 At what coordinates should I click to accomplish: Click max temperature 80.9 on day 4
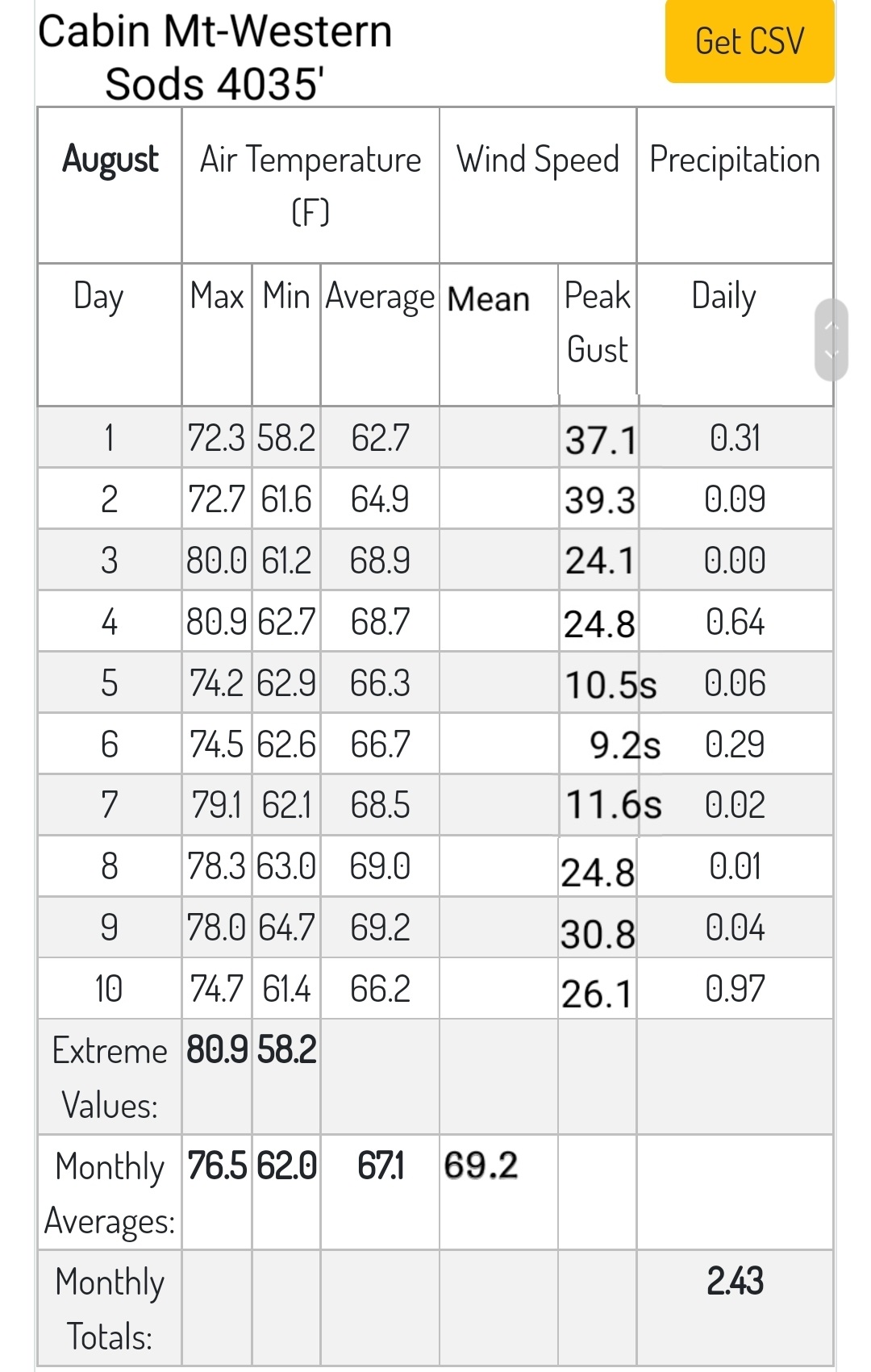[217, 622]
